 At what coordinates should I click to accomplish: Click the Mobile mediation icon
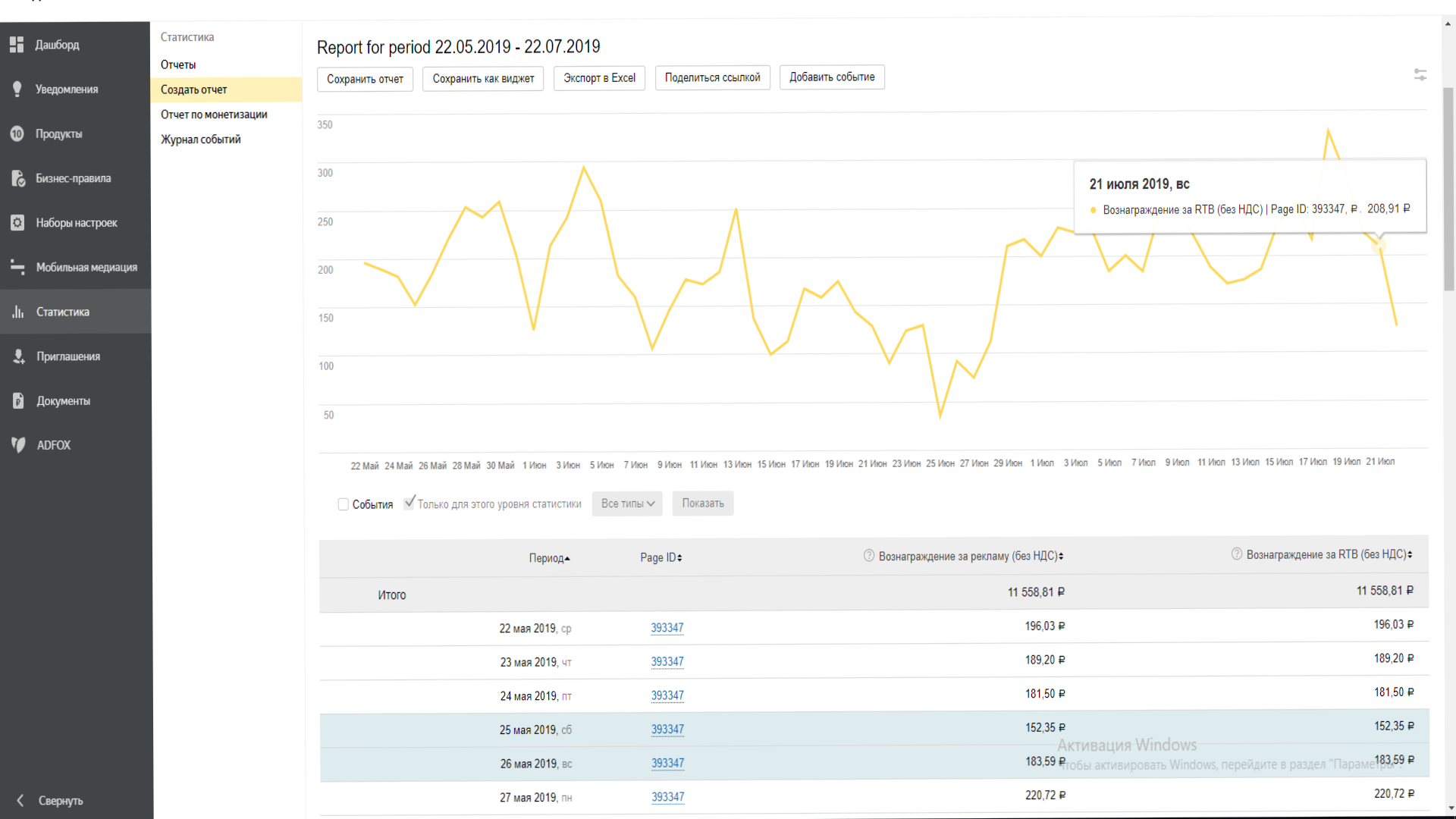pyautogui.click(x=17, y=267)
